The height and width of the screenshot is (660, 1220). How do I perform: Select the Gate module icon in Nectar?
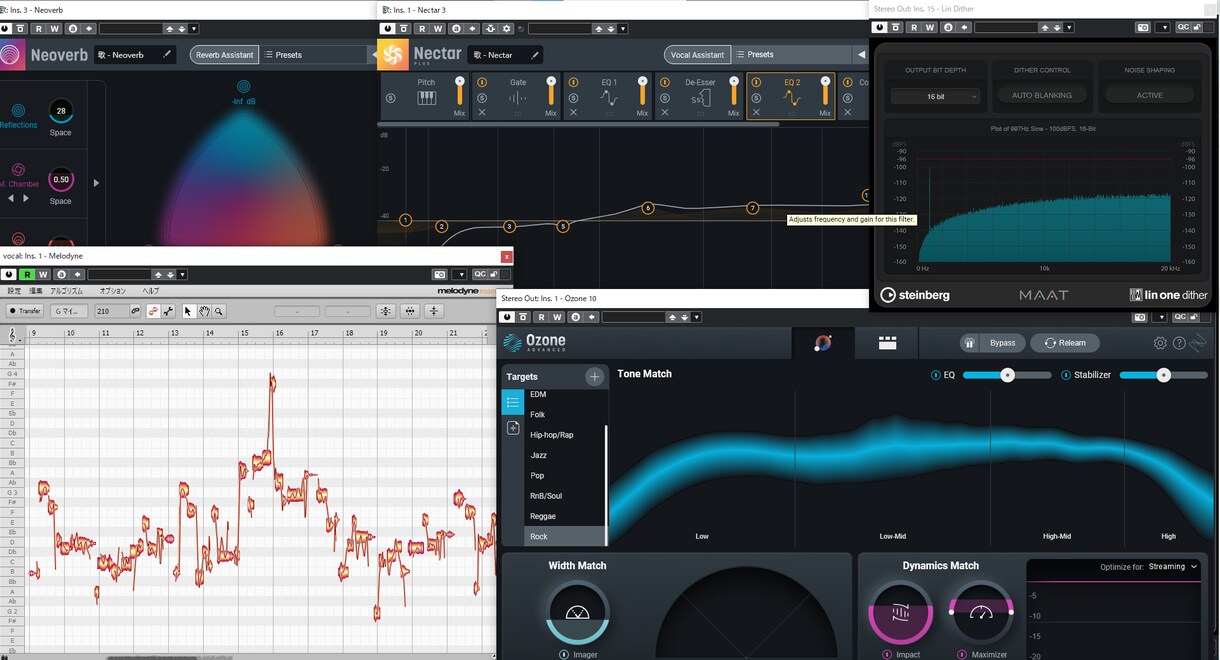pyautogui.click(x=517, y=98)
